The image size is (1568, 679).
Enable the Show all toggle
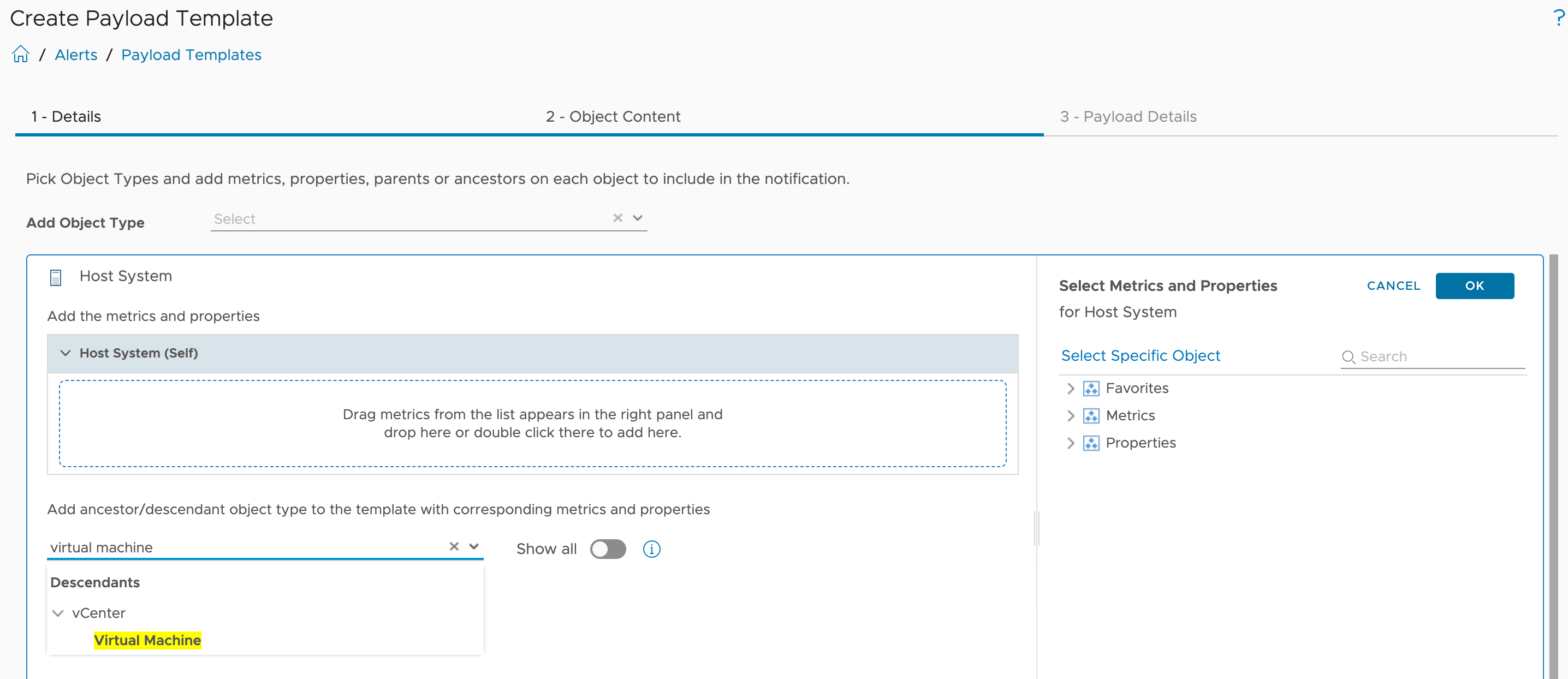[x=608, y=549]
